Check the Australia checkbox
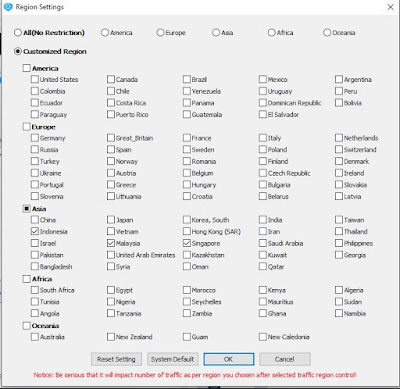 [35, 337]
